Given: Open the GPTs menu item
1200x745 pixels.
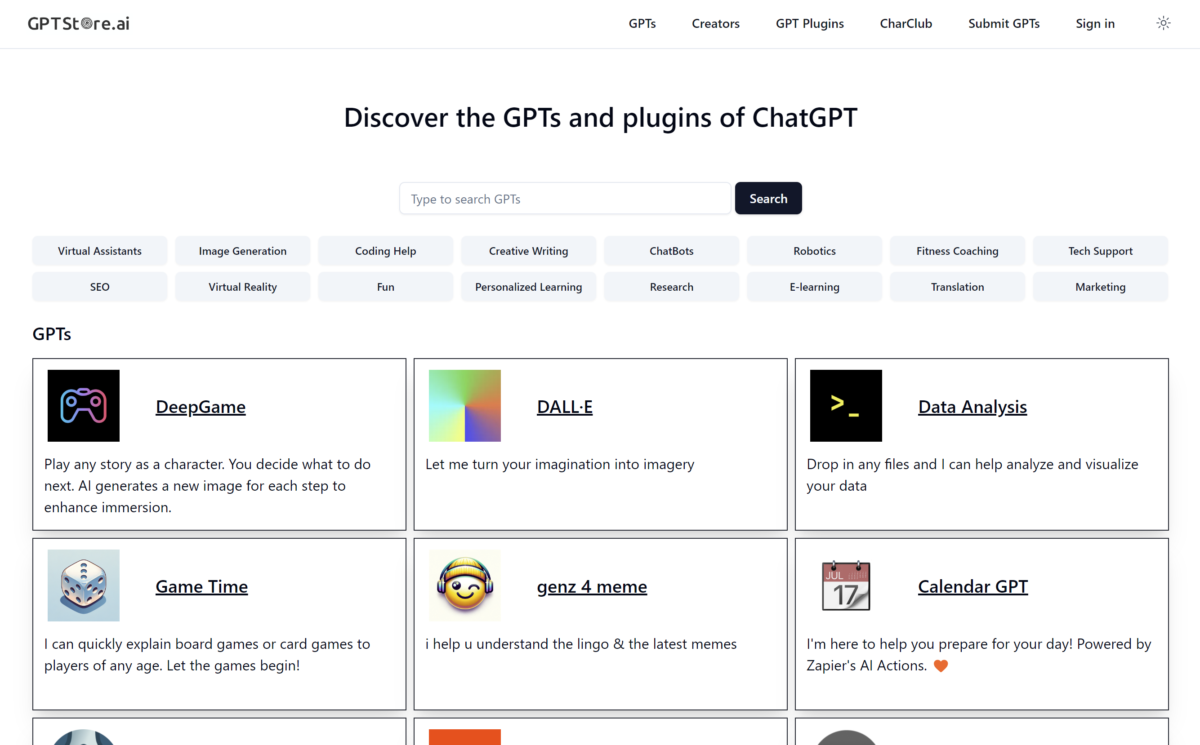Looking at the screenshot, I should coord(642,23).
